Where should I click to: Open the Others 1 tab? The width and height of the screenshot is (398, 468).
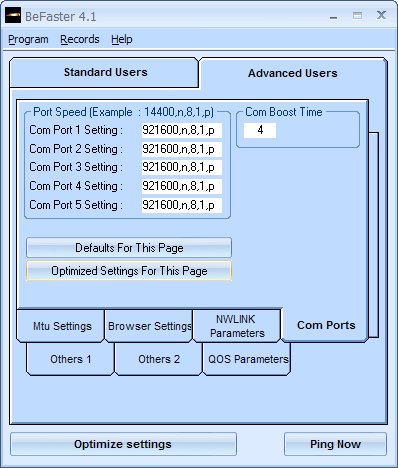point(70,359)
